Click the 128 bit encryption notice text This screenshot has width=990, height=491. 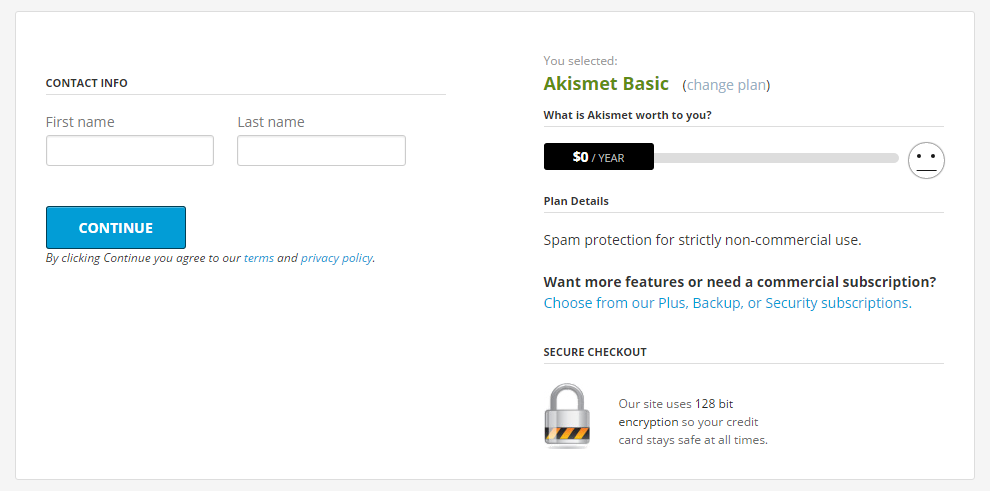point(692,422)
